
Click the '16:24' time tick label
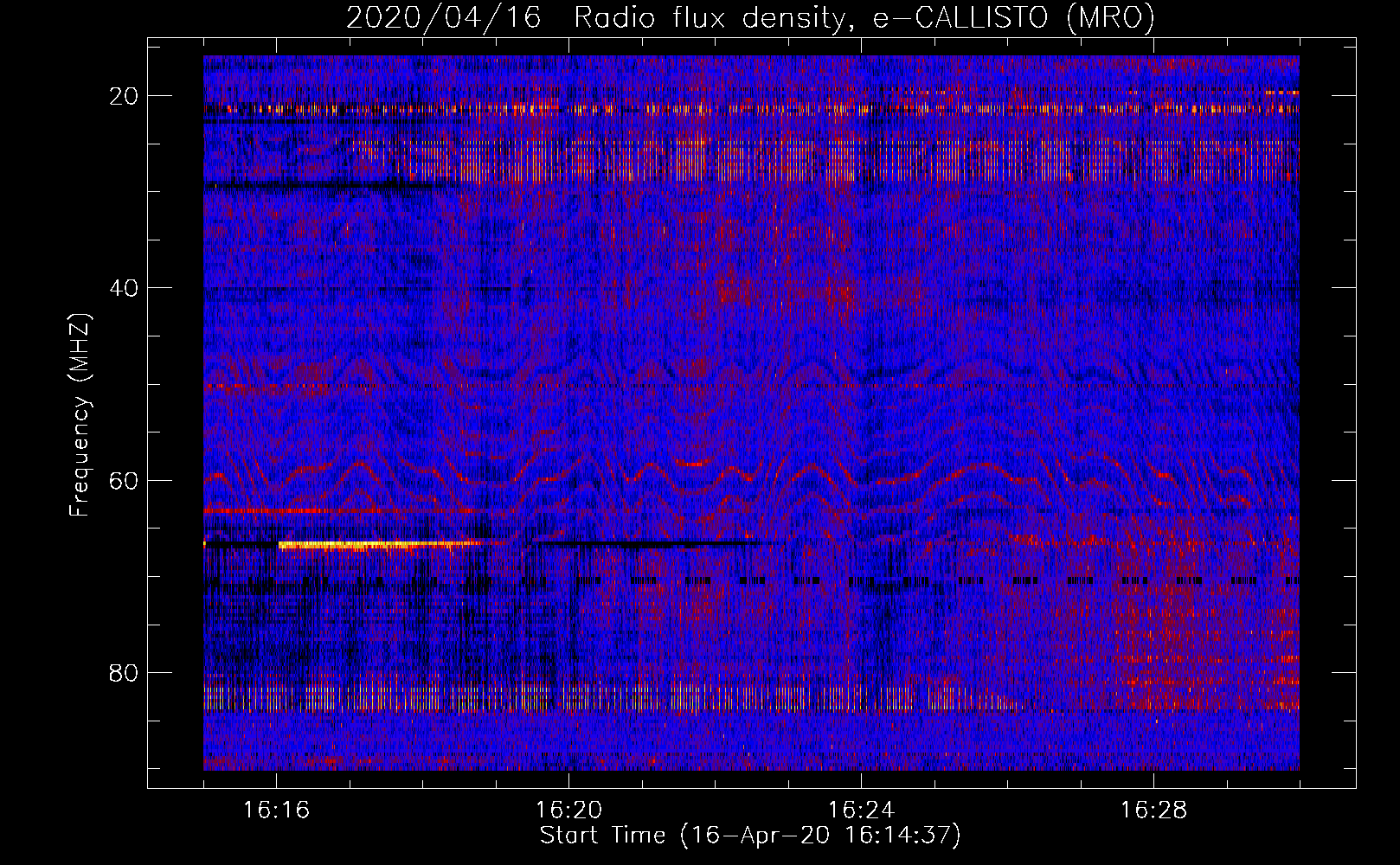861,811
